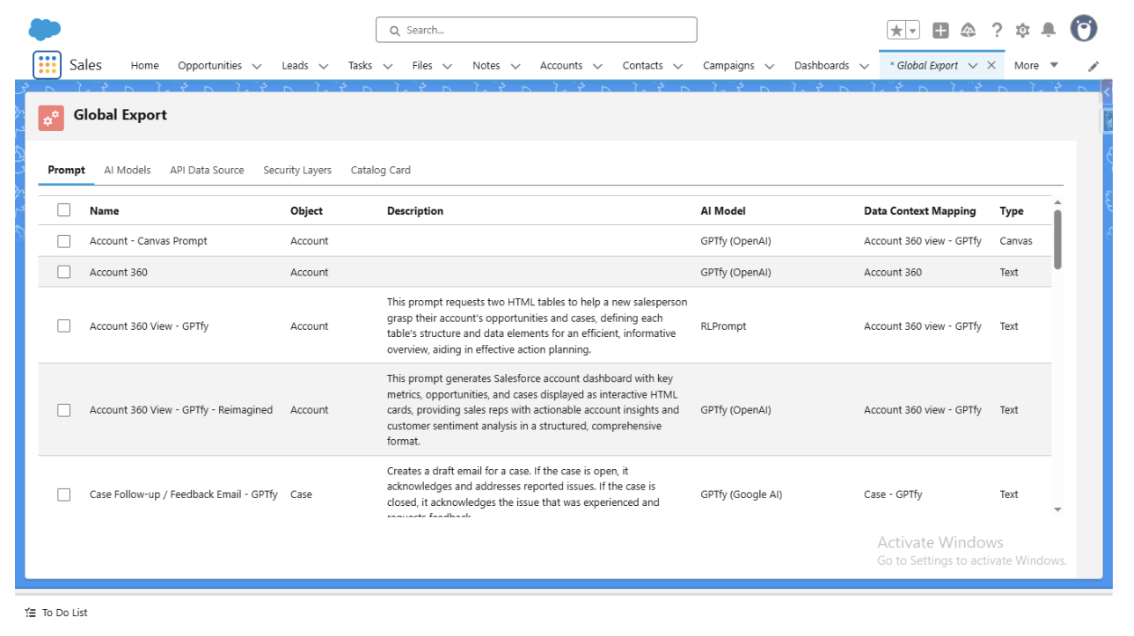Open the Help question mark icon
The width and height of the screenshot is (1134, 636).
click(997, 30)
